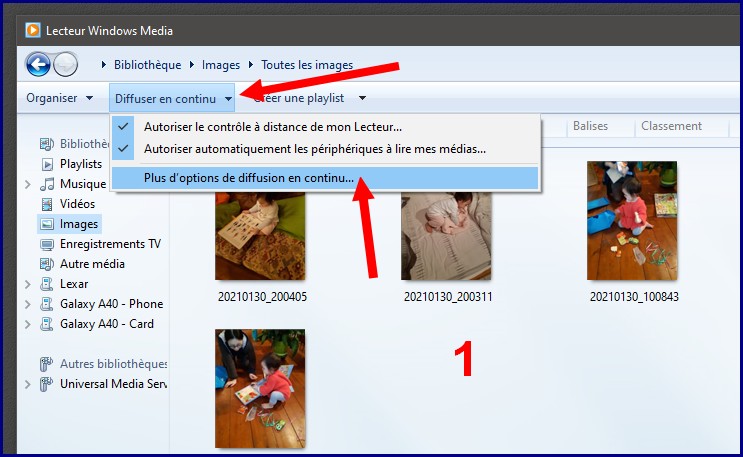Image resolution: width=743 pixels, height=457 pixels.
Task: Go back with the blue arrow button
Action: [38, 64]
